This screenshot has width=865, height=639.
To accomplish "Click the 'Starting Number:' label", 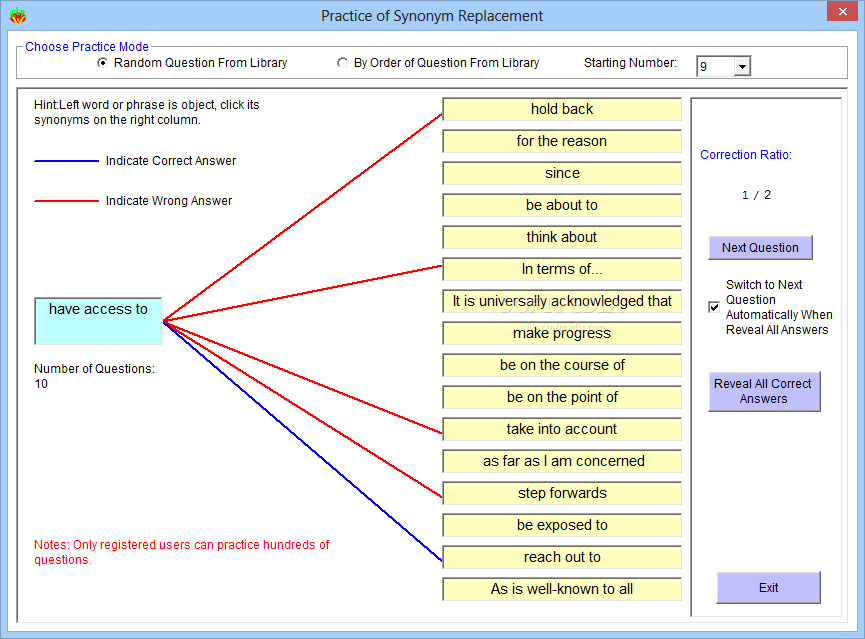I will [x=631, y=63].
